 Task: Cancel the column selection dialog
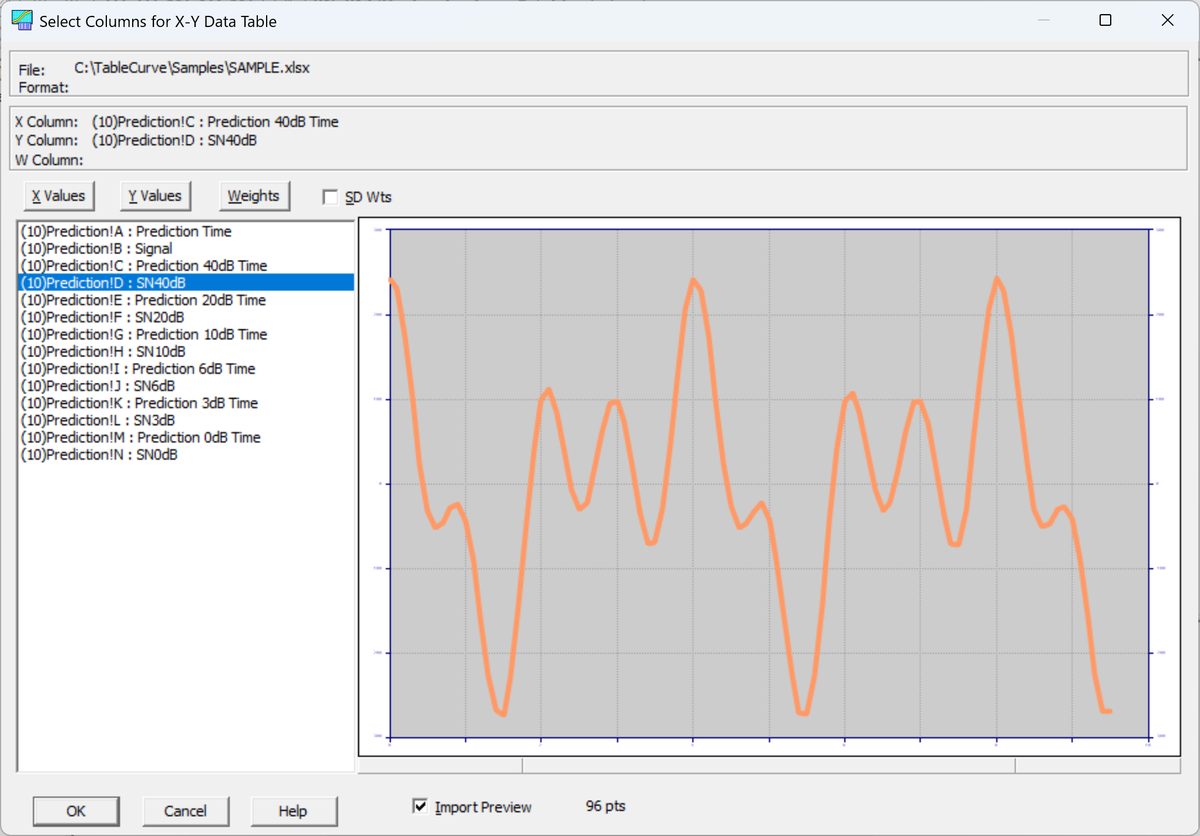(185, 811)
